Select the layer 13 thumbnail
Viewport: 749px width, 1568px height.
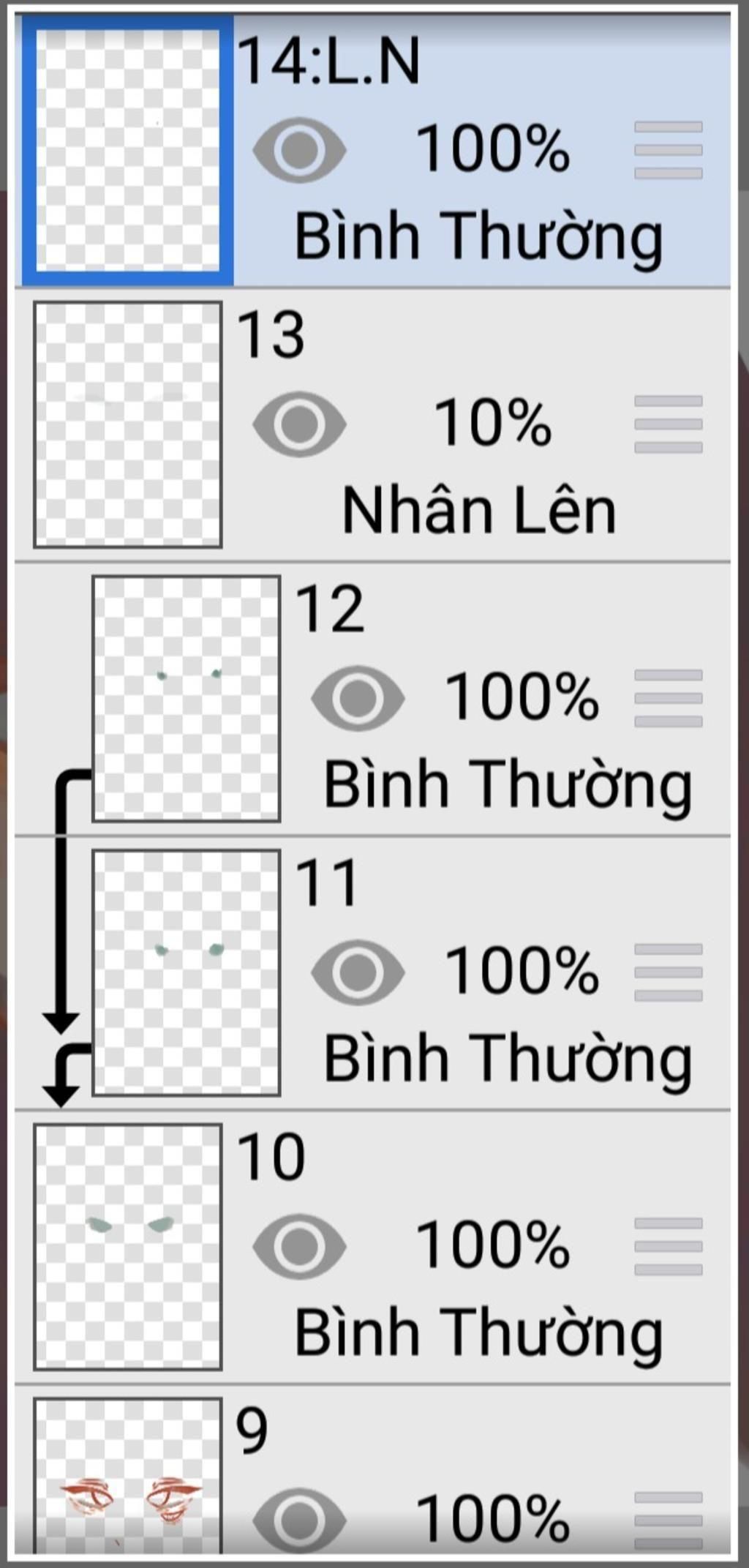(128, 424)
